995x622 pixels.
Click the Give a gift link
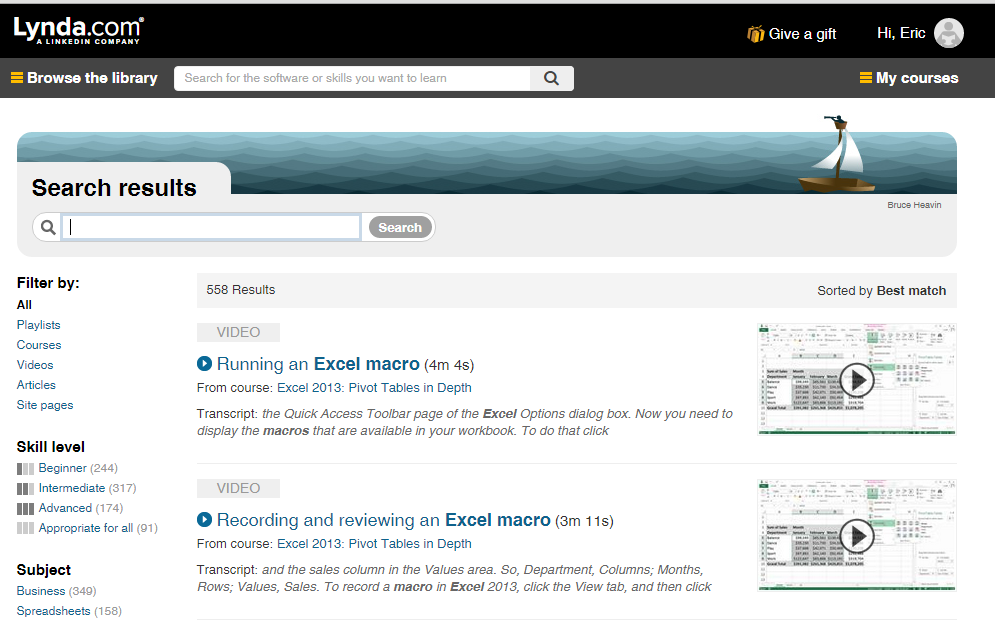[x=802, y=34]
